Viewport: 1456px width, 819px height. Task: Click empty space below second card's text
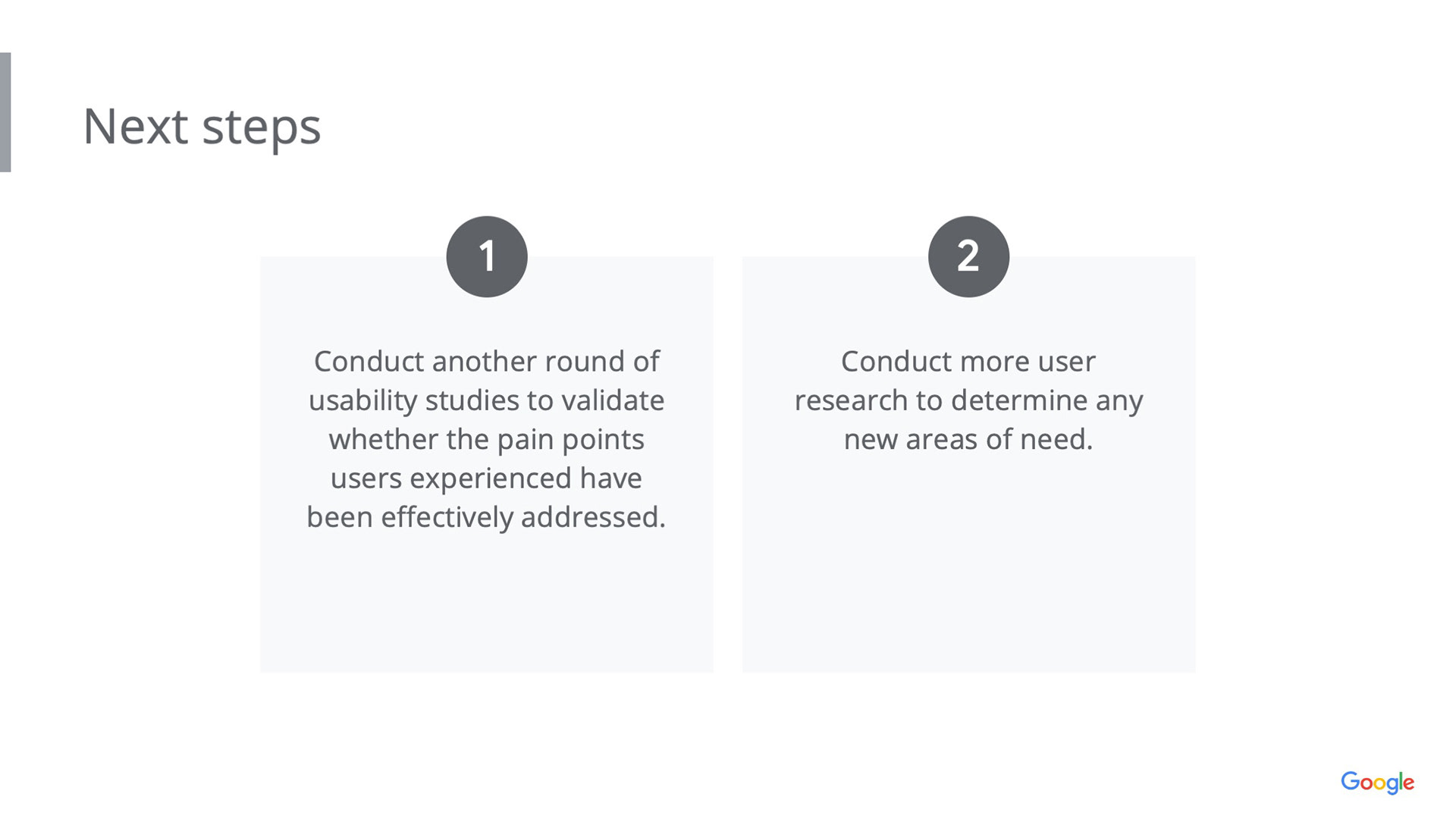(x=968, y=569)
